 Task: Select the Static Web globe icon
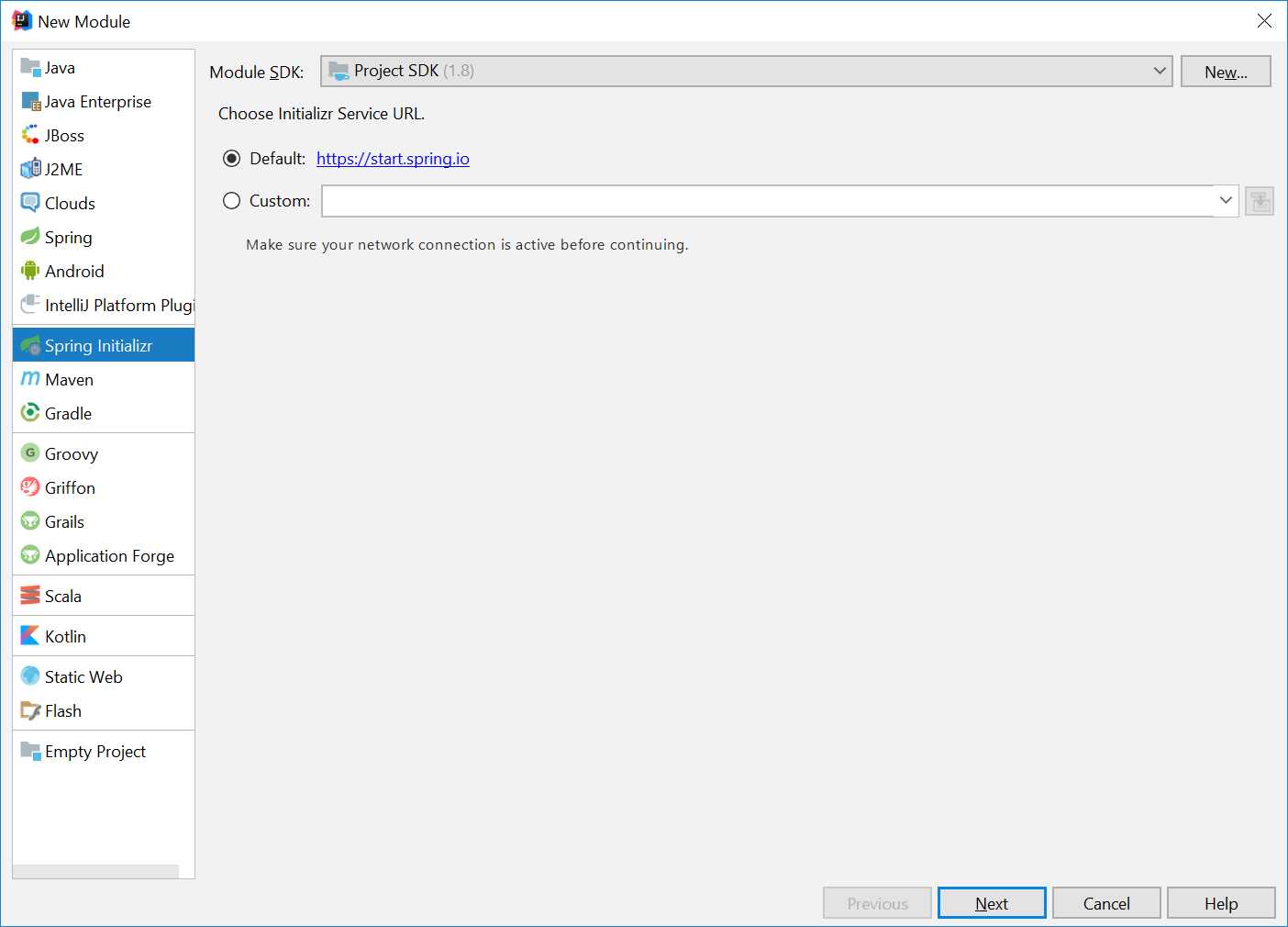click(x=30, y=676)
